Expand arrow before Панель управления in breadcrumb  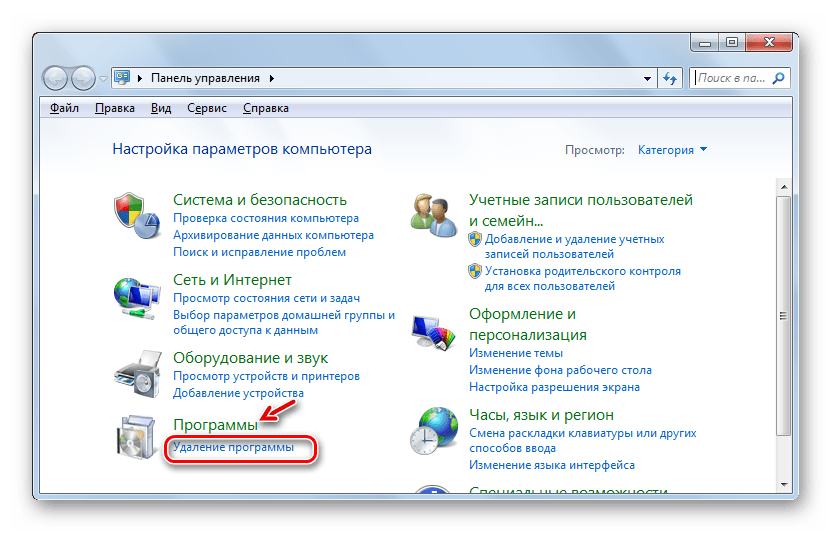140,79
